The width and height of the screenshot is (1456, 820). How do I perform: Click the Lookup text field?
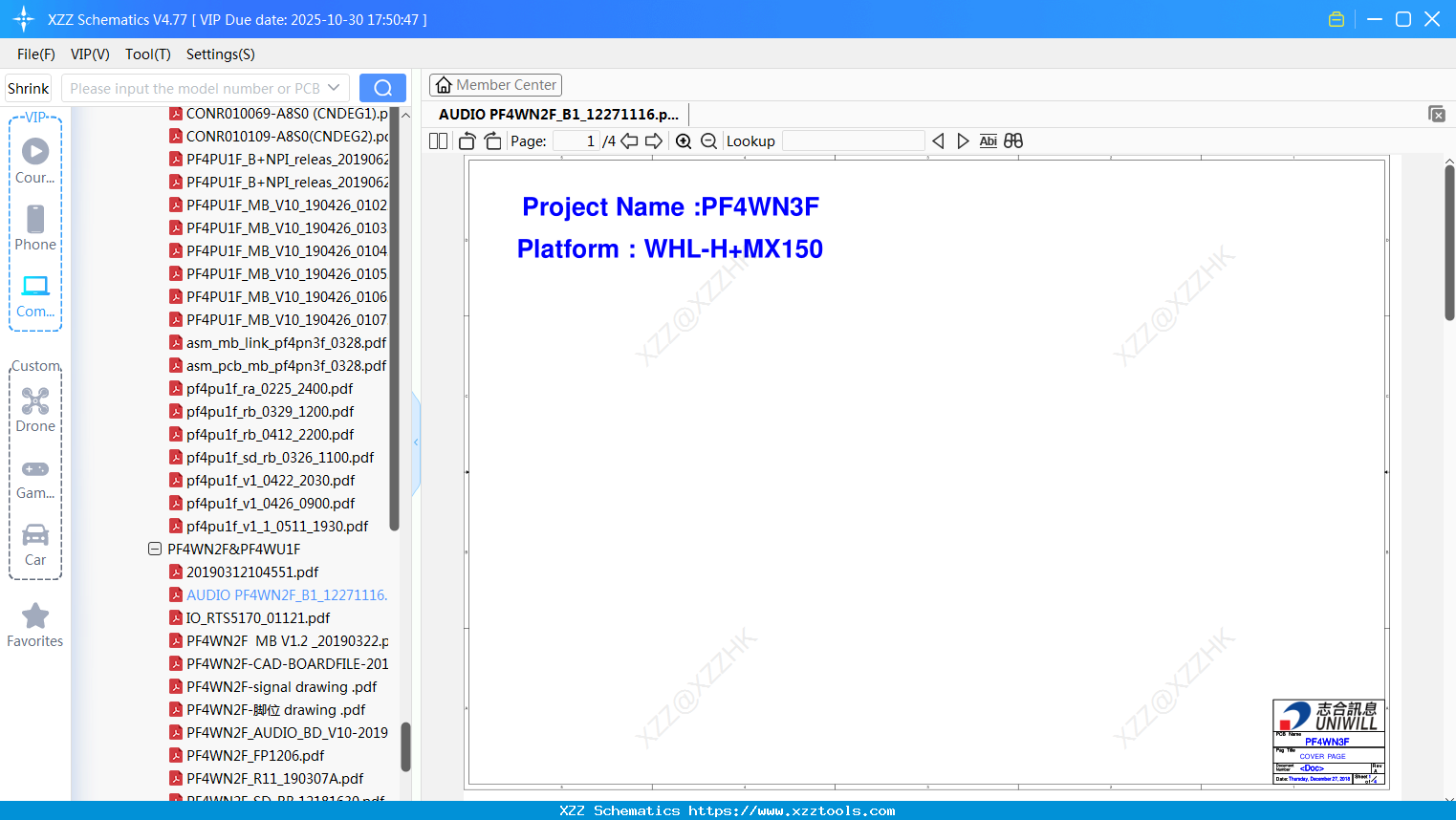(854, 141)
